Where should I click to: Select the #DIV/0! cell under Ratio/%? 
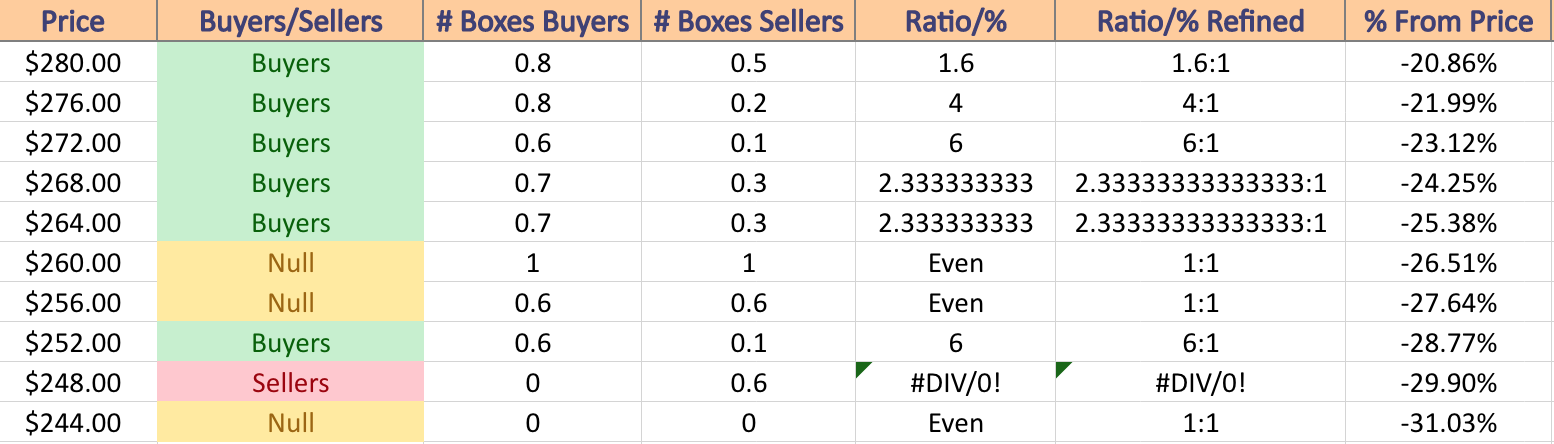pyautogui.click(x=956, y=383)
